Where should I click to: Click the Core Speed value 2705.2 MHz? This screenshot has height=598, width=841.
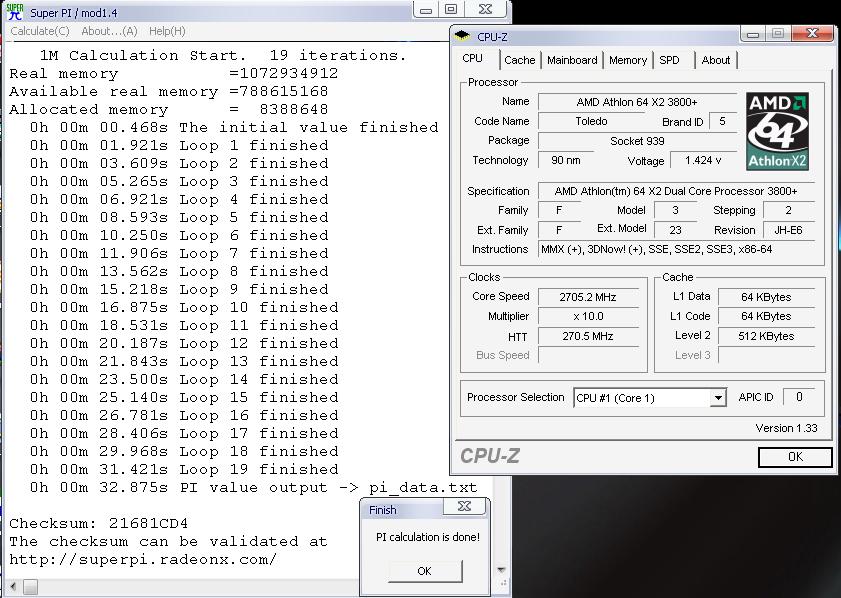point(588,297)
